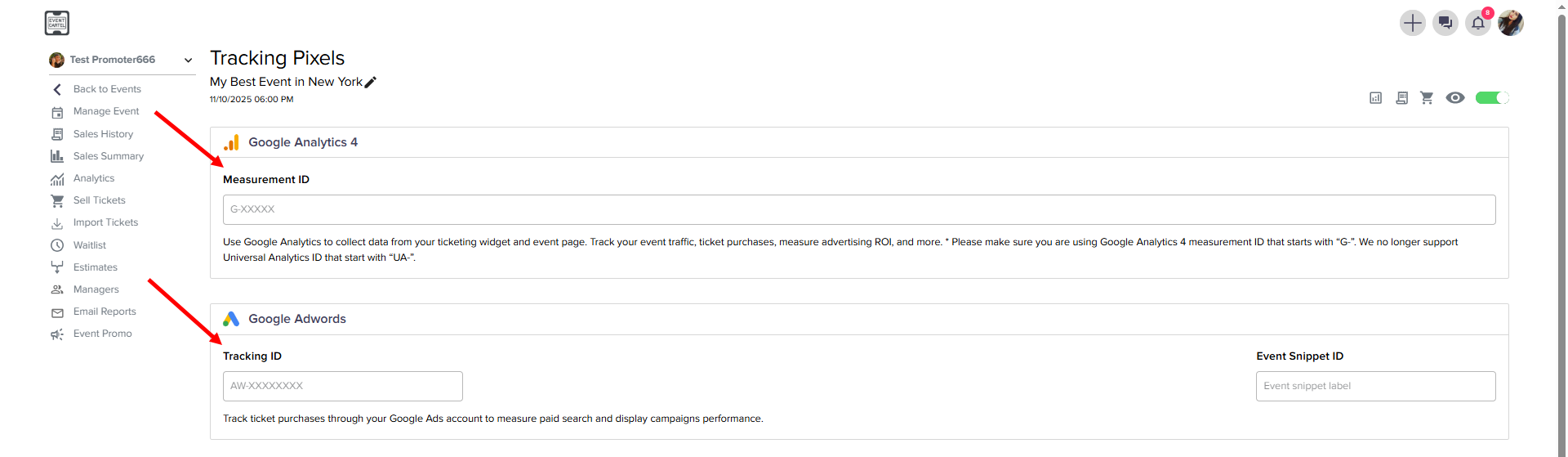Click the Event Snippet ID field

tap(1376, 386)
